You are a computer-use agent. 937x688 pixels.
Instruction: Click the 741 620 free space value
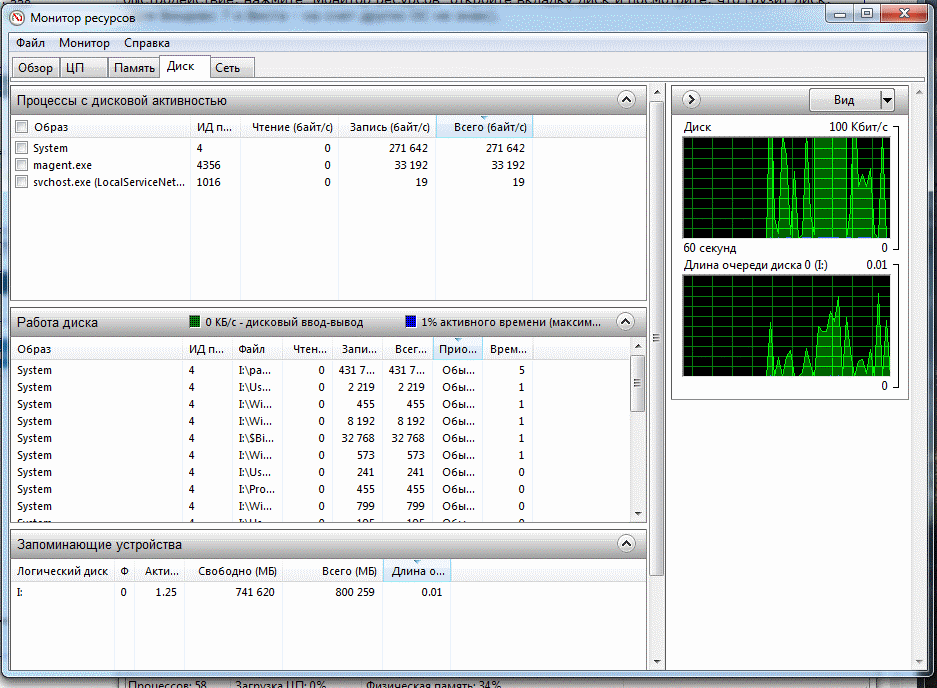(x=255, y=592)
